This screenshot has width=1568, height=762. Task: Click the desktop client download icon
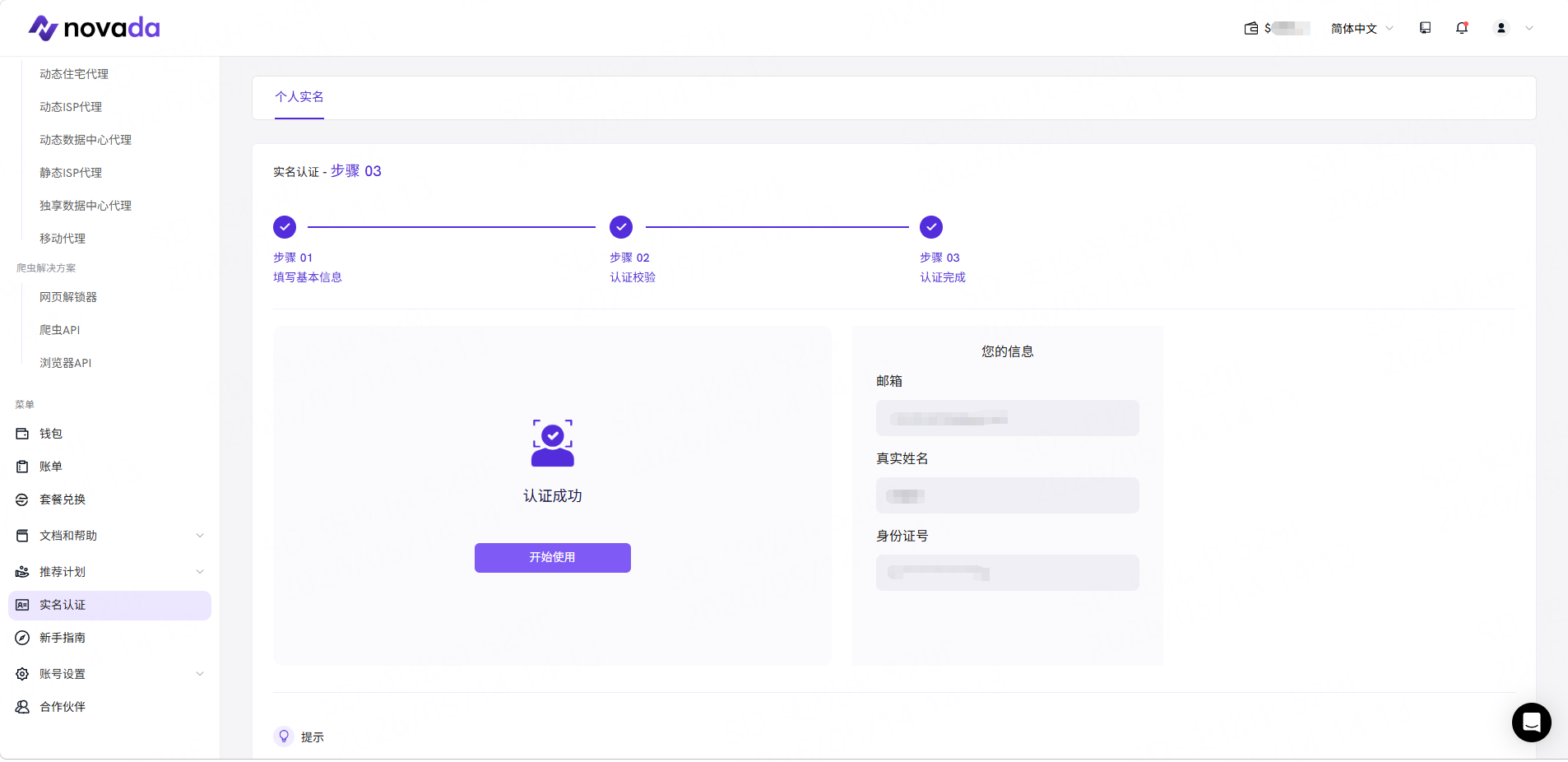(1426, 28)
